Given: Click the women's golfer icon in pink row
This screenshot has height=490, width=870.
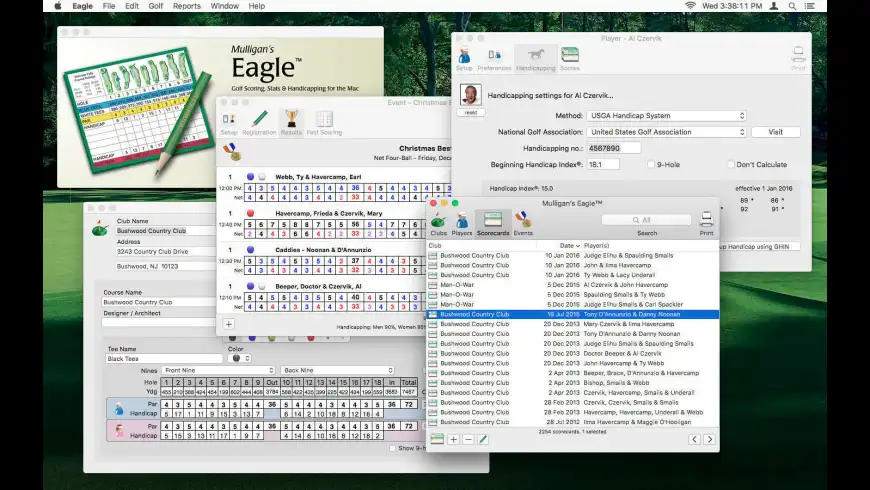Looking at the screenshot, I should 119,431.
